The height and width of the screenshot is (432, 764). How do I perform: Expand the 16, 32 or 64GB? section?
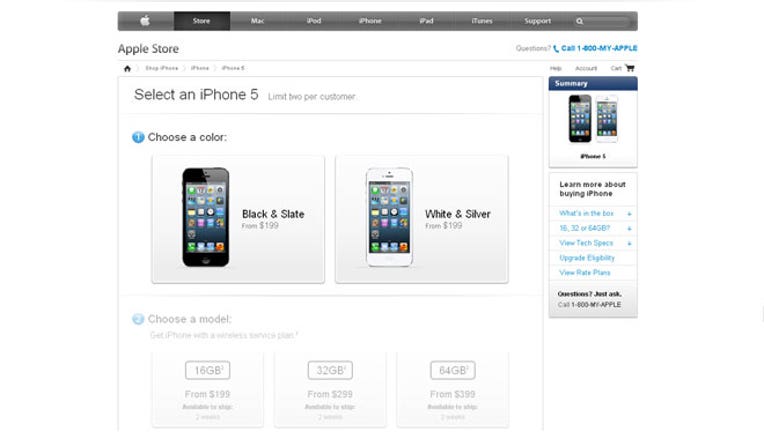pyautogui.click(x=593, y=228)
